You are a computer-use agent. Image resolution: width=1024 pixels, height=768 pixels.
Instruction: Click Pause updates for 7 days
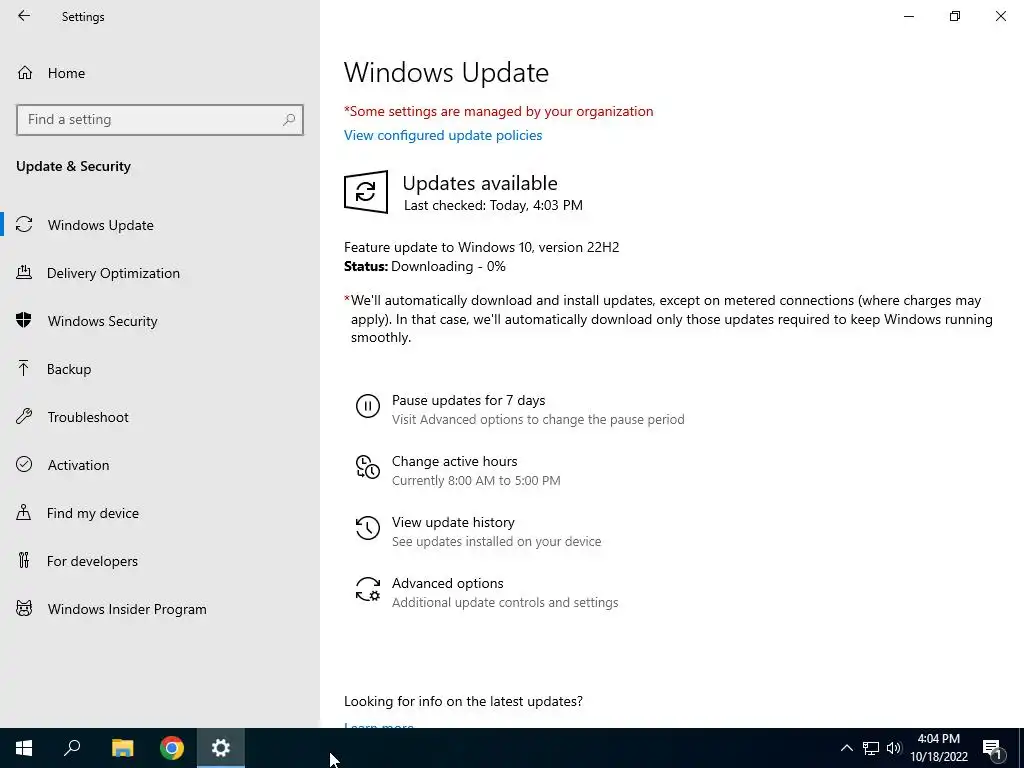coord(468,400)
